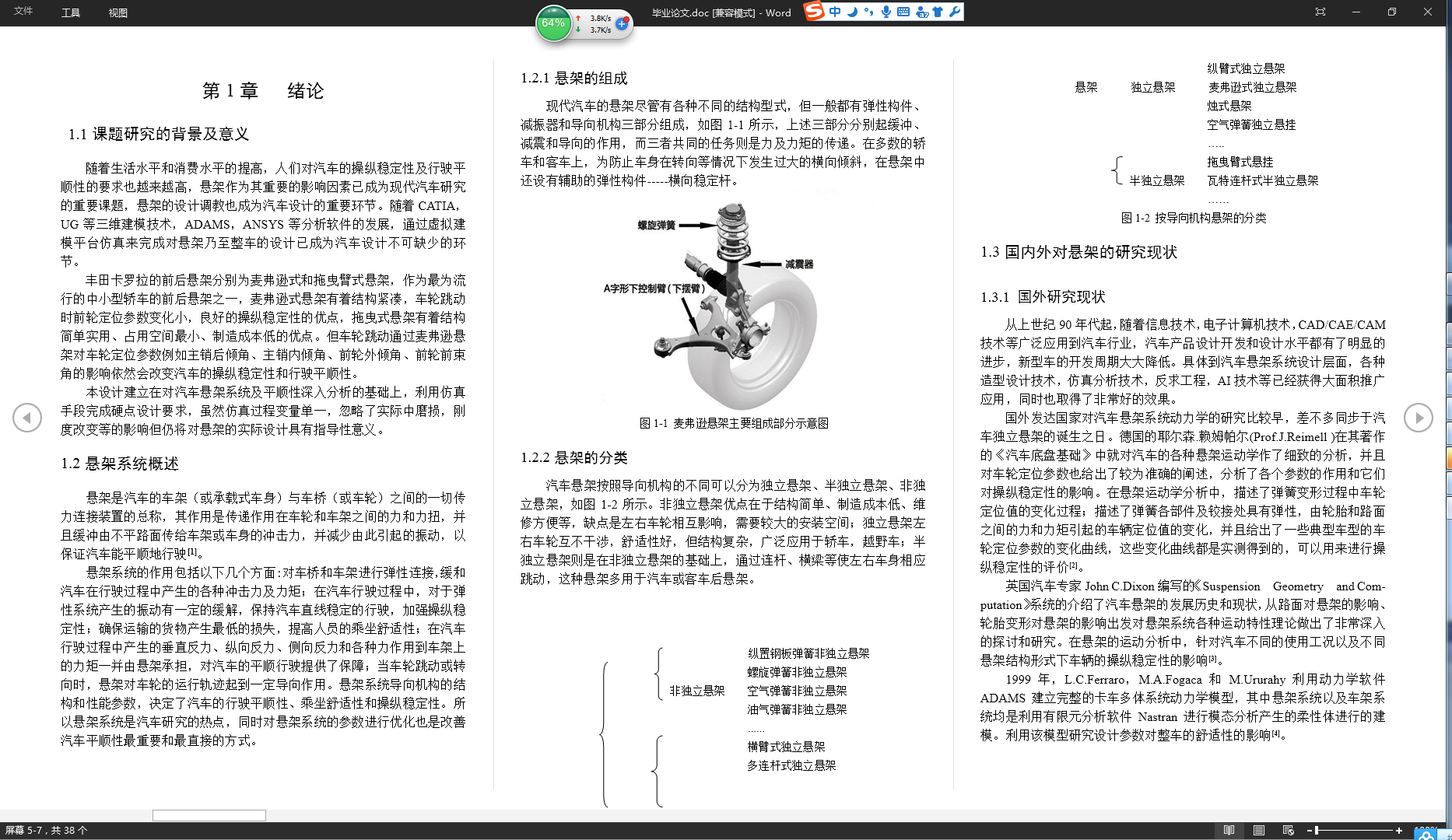Click 拖曳臂式悬挂 entry
1452x840 pixels.
click(1240, 162)
